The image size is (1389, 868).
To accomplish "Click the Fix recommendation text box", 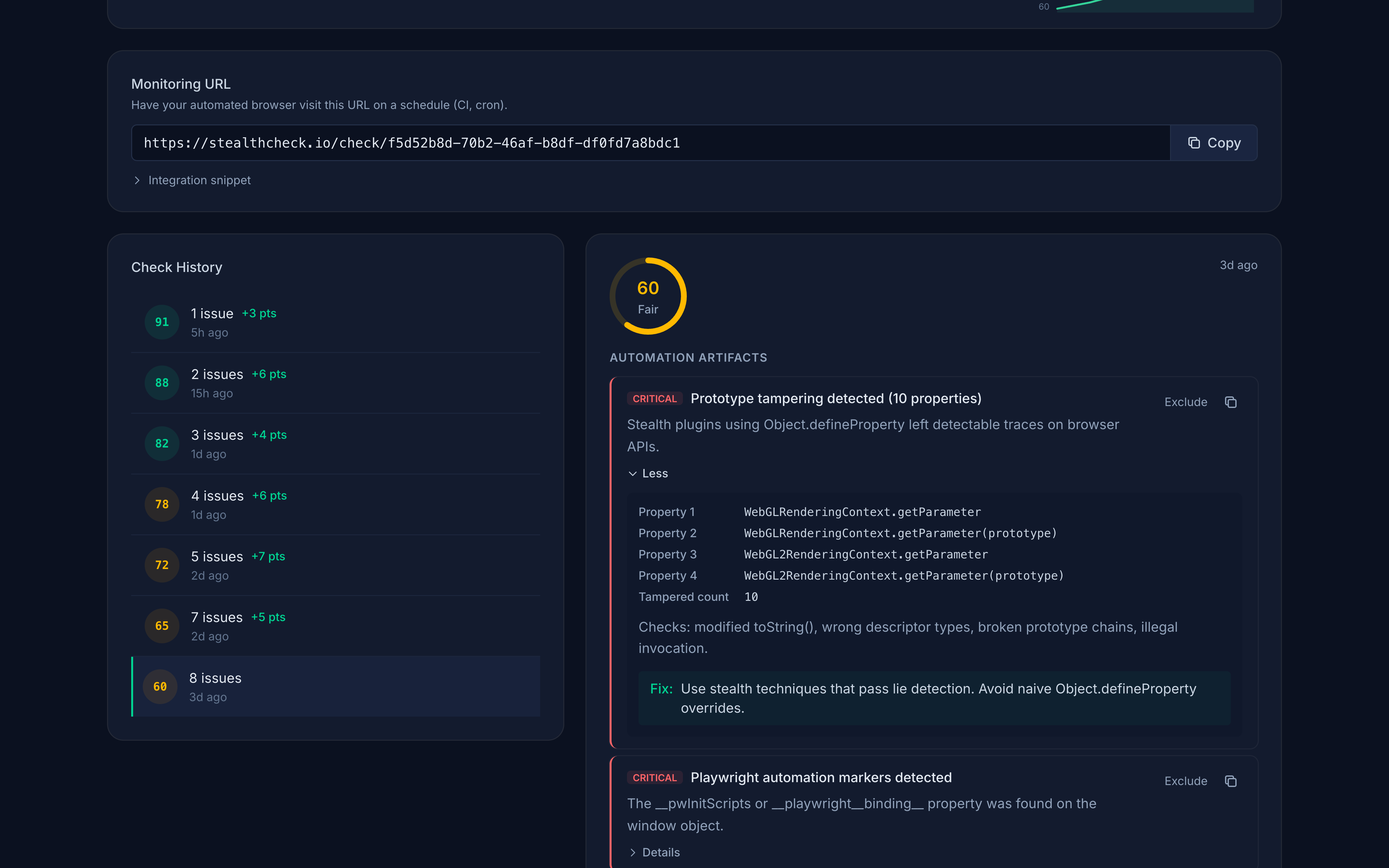I will point(934,698).
